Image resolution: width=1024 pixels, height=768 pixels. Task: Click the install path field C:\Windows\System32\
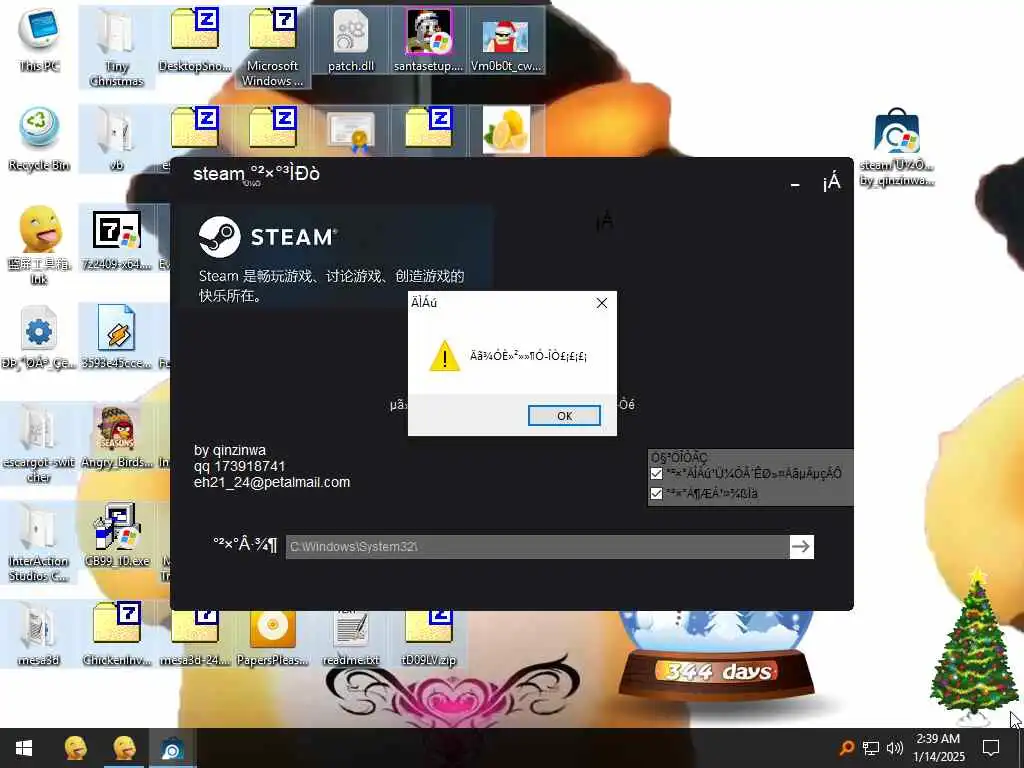point(537,547)
